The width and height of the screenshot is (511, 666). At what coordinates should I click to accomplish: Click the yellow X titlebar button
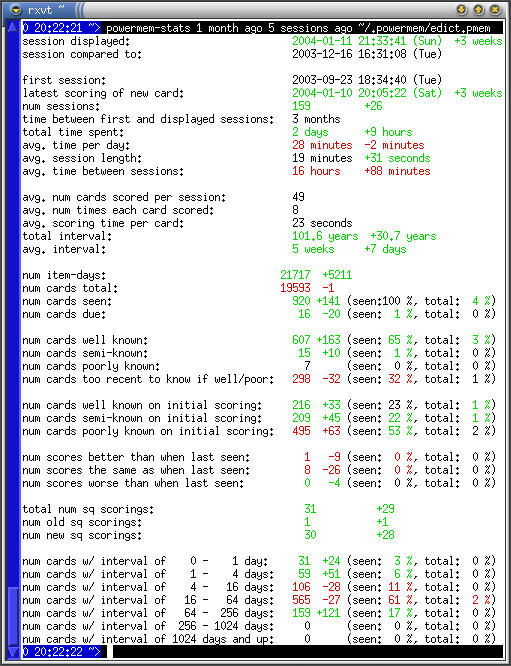point(495,9)
